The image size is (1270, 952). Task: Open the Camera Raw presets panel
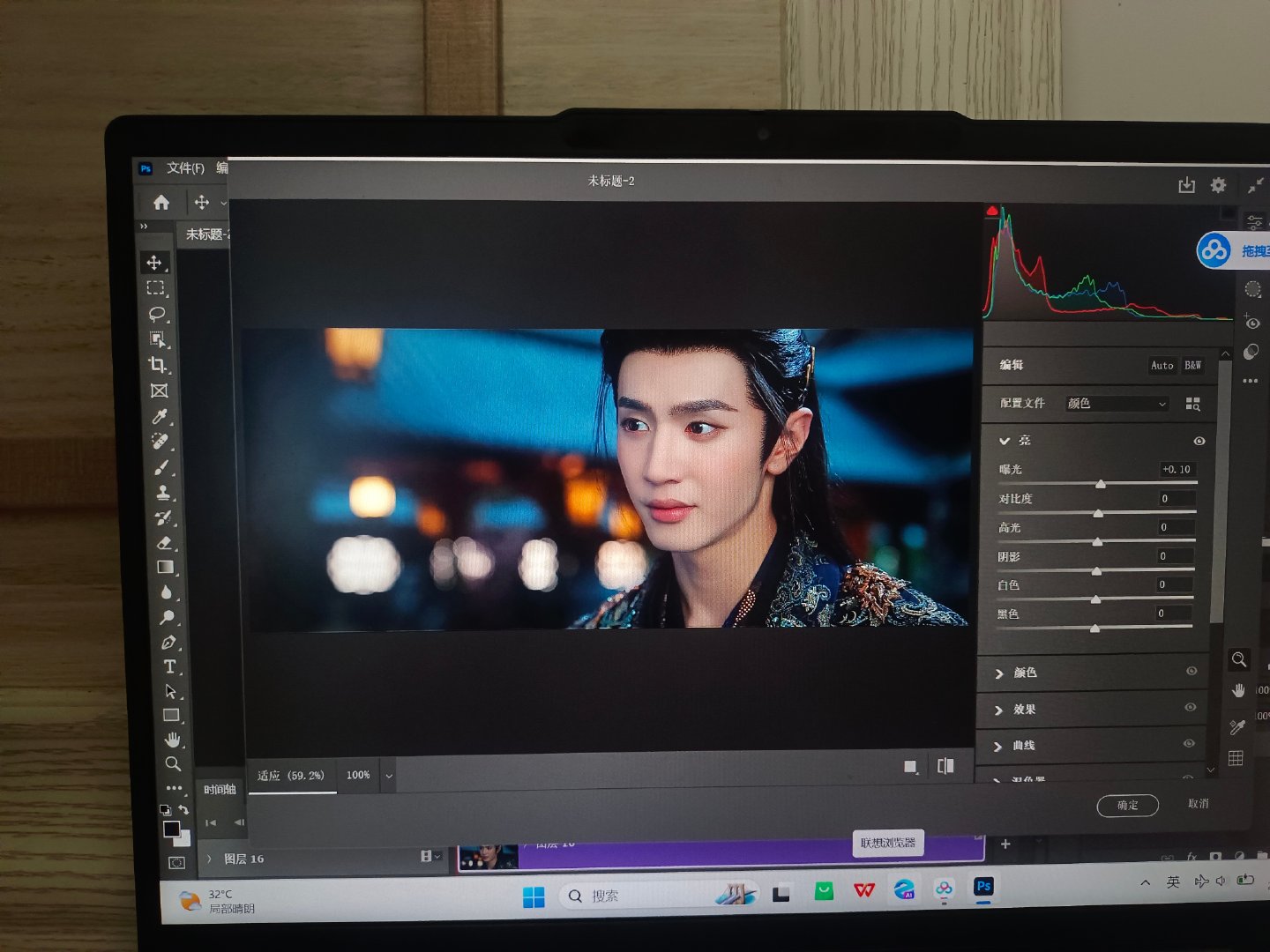pyautogui.click(x=1251, y=353)
